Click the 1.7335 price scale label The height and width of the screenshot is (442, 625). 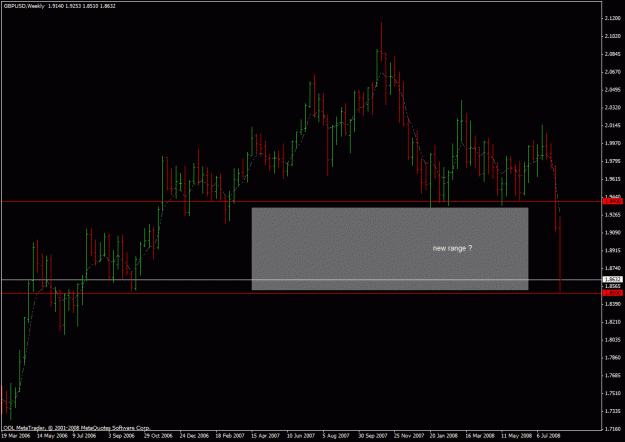[x=613, y=411]
